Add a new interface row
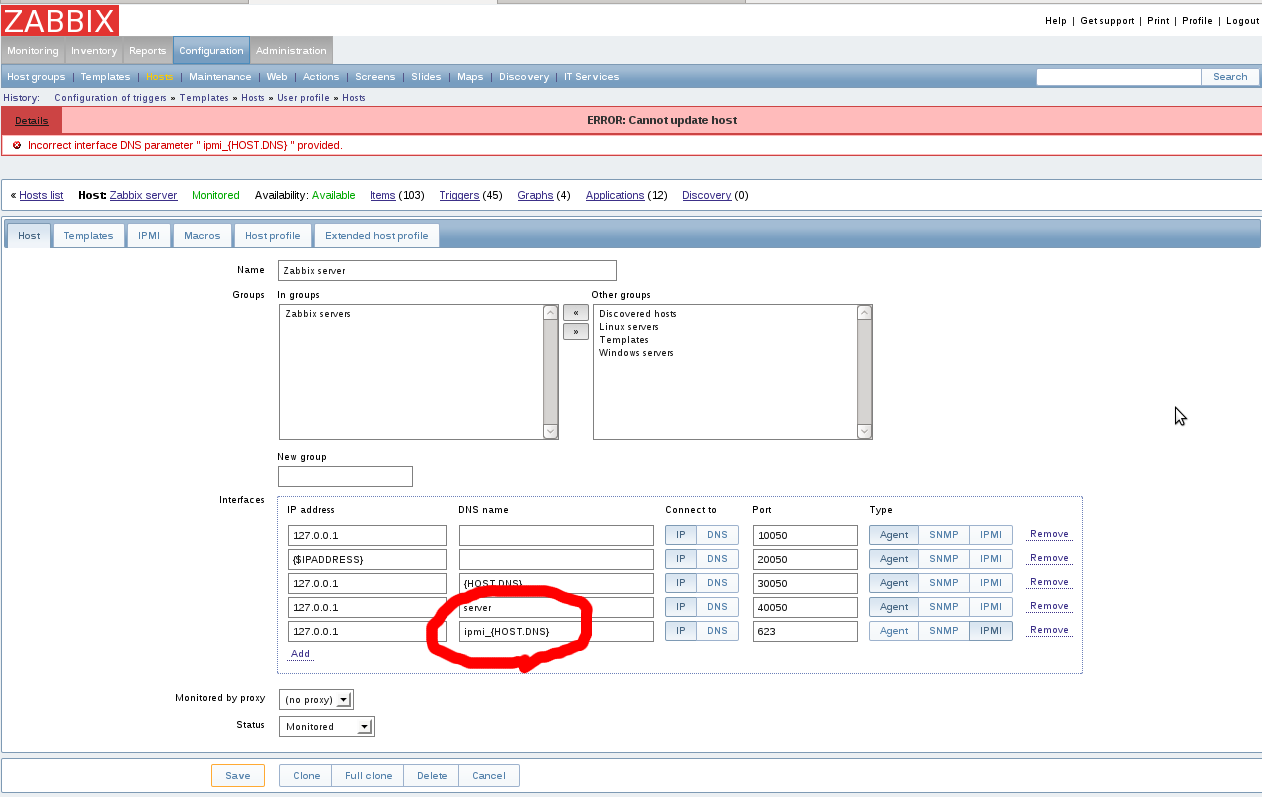Viewport: 1262px width, 797px height. pyautogui.click(x=300, y=654)
